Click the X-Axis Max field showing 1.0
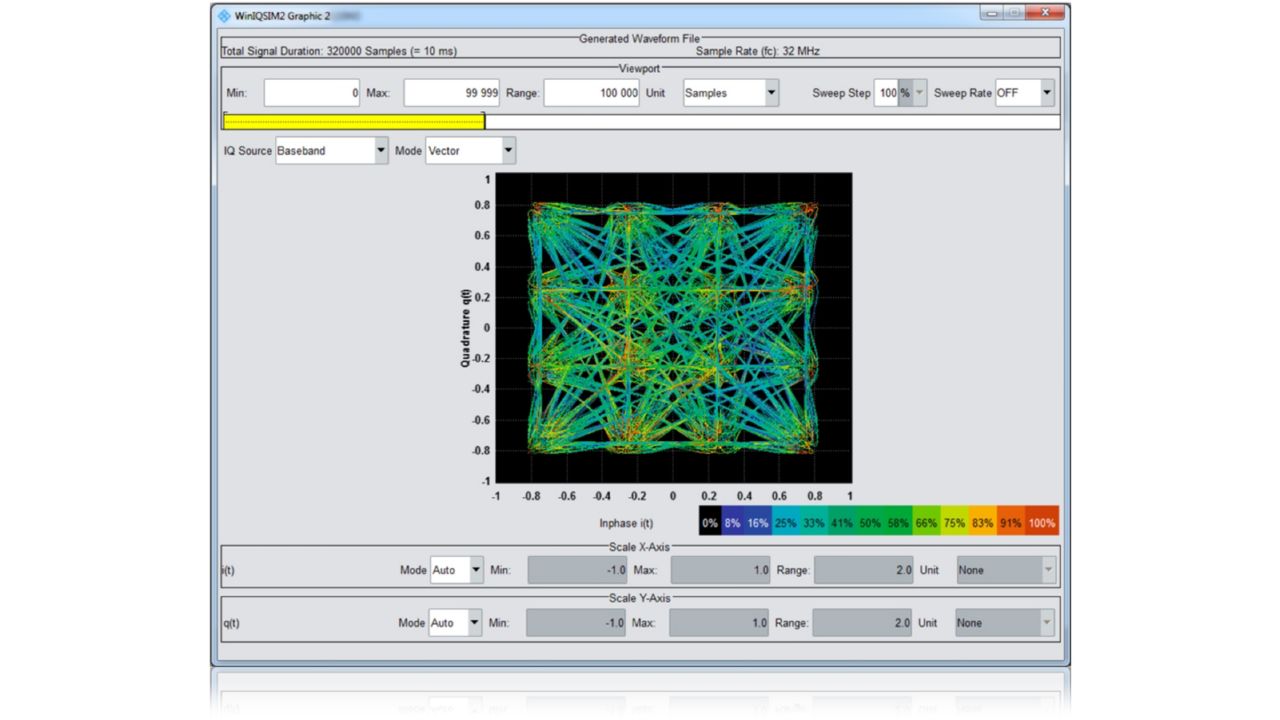 coord(721,570)
